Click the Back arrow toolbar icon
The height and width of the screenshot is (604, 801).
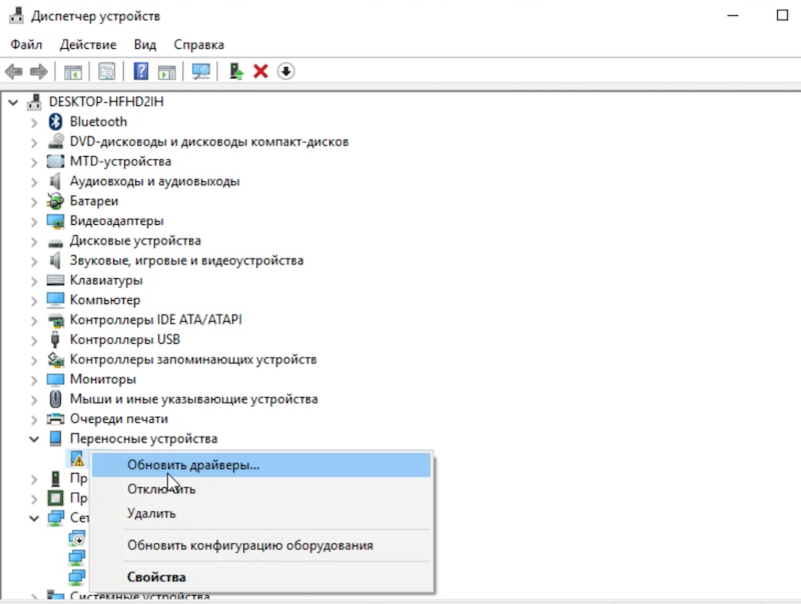coord(14,72)
